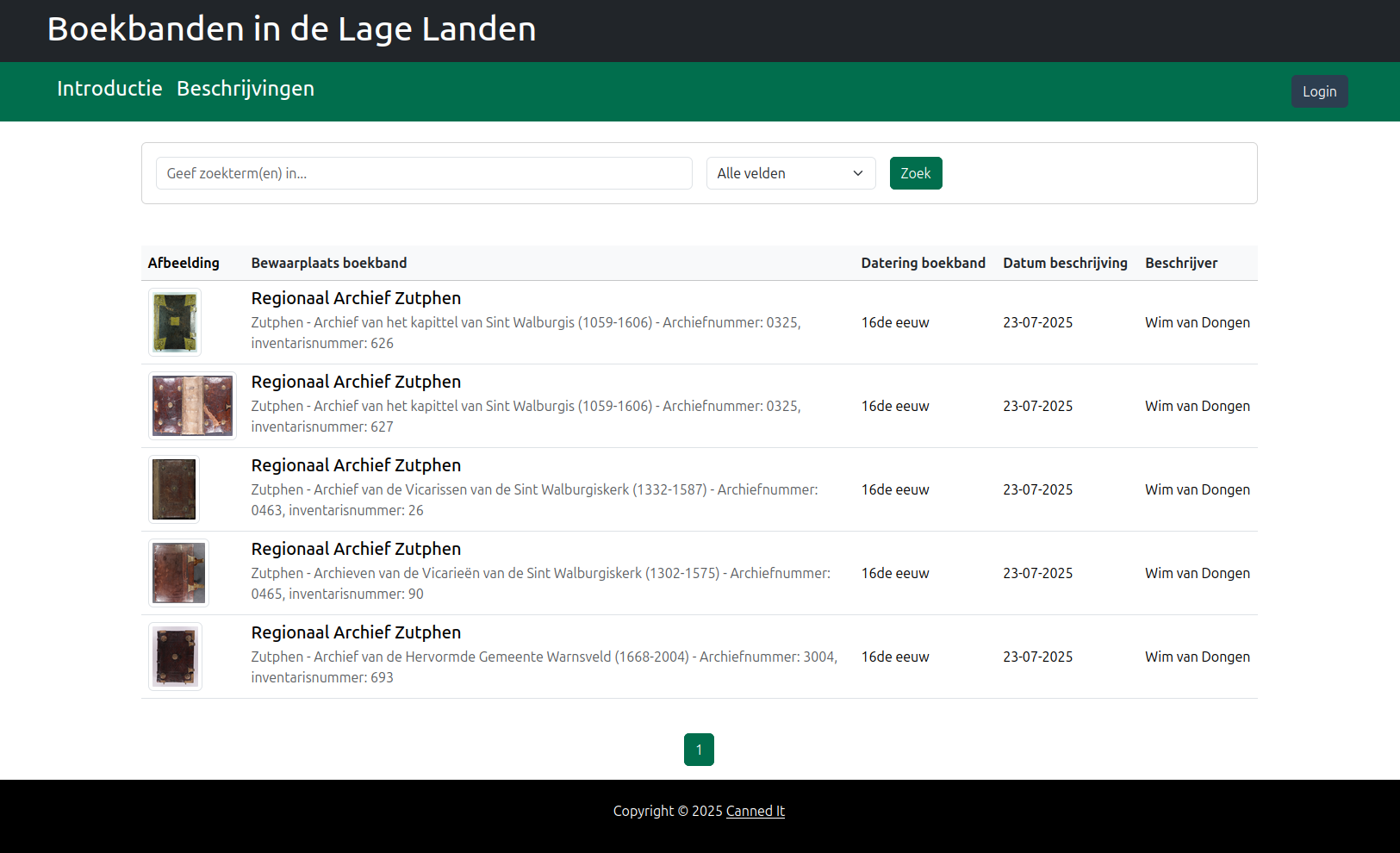Open the Regionaal Archief Zutphen entry for inventarisnummer 627

click(x=356, y=382)
